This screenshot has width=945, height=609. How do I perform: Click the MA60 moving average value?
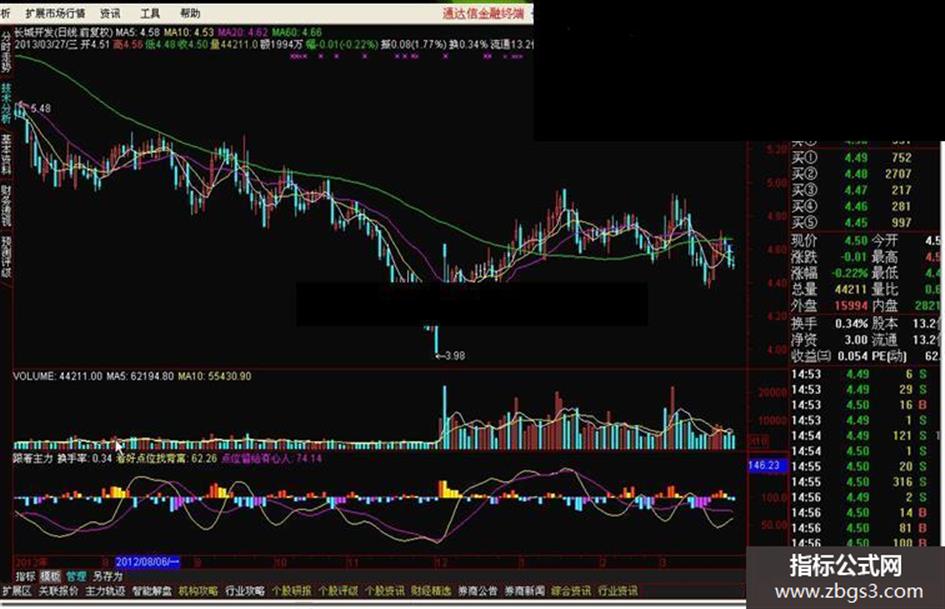[x=297, y=32]
